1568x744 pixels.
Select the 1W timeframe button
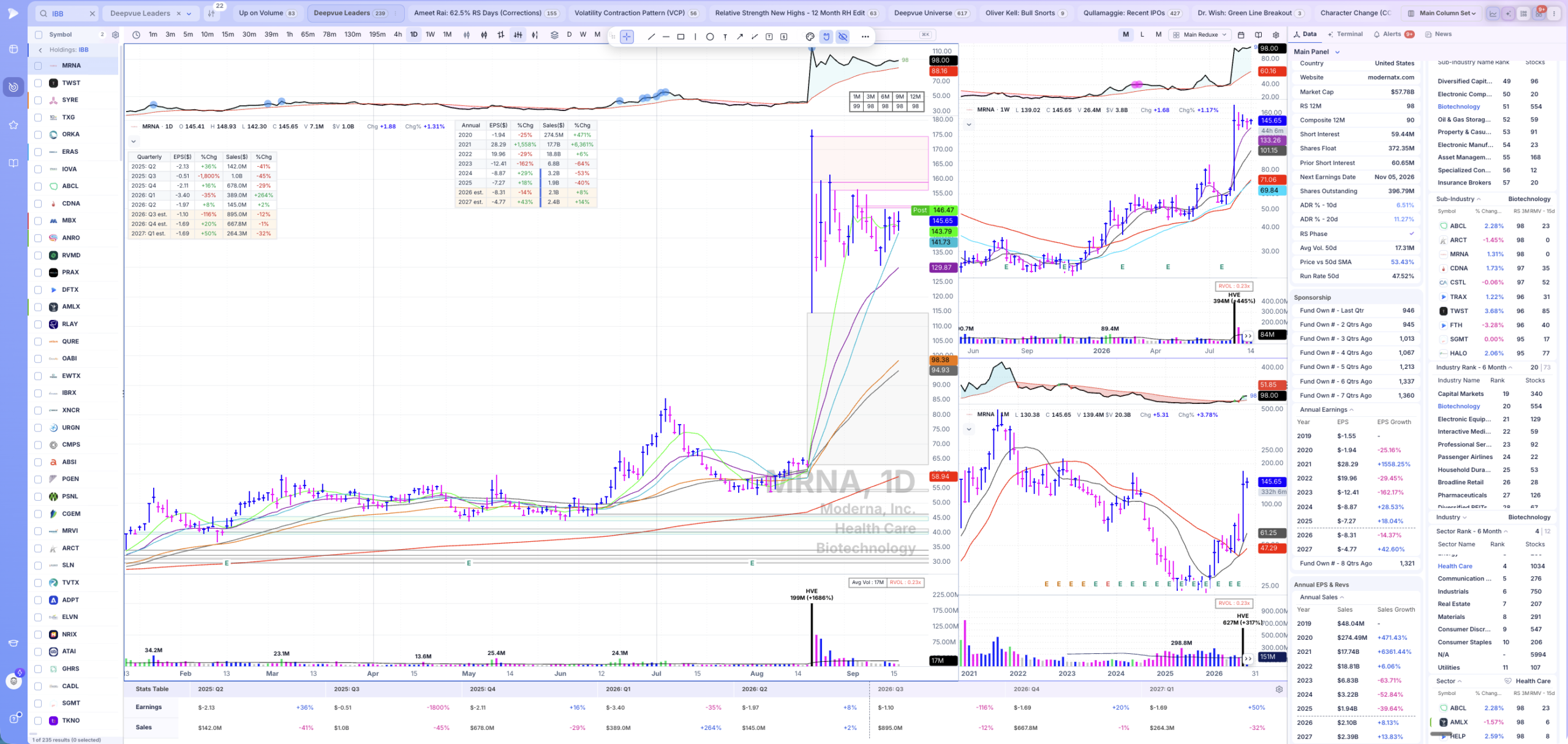coord(430,35)
